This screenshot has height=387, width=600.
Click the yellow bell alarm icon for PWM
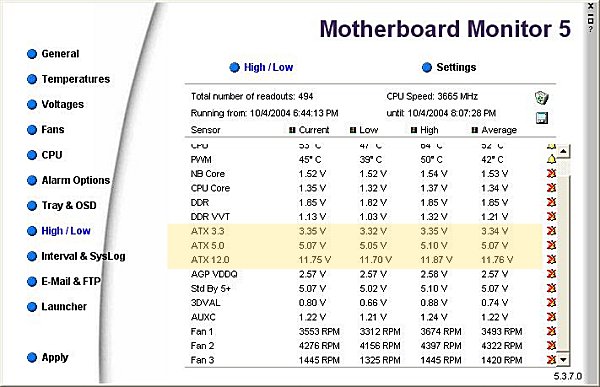[551, 159]
